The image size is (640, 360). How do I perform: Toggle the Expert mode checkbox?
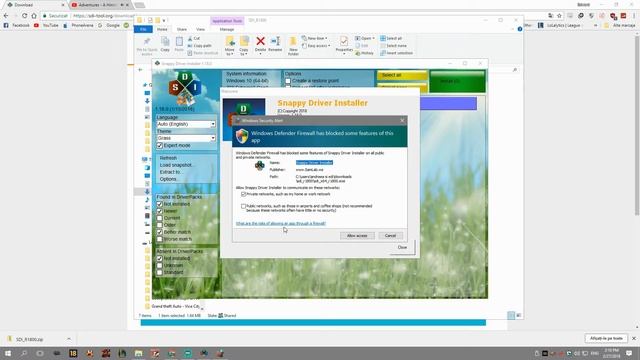click(160, 145)
